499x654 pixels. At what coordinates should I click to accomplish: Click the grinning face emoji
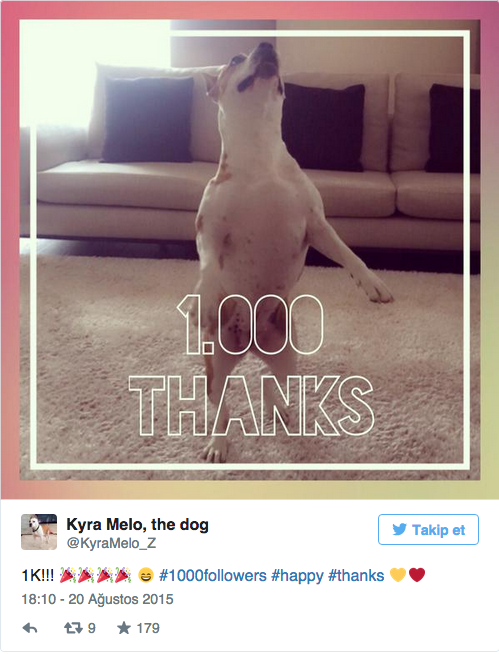pyautogui.click(x=146, y=576)
